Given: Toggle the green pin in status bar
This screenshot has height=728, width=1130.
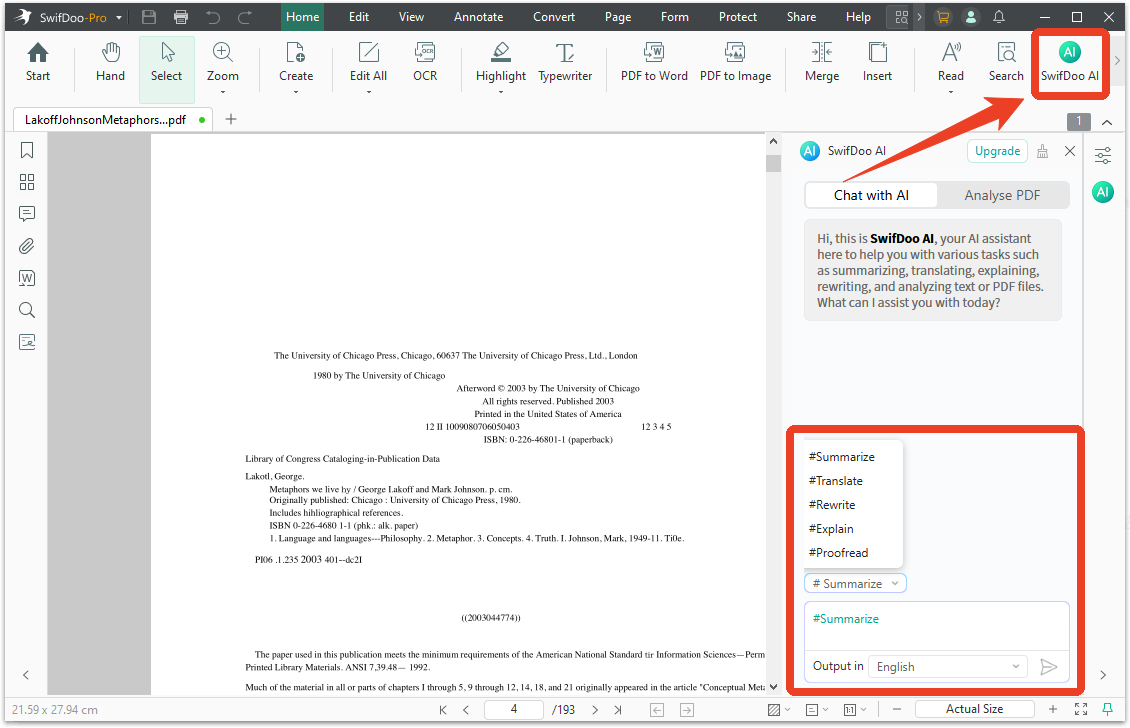Looking at the screenshot, I should (x=1108, y=709).
